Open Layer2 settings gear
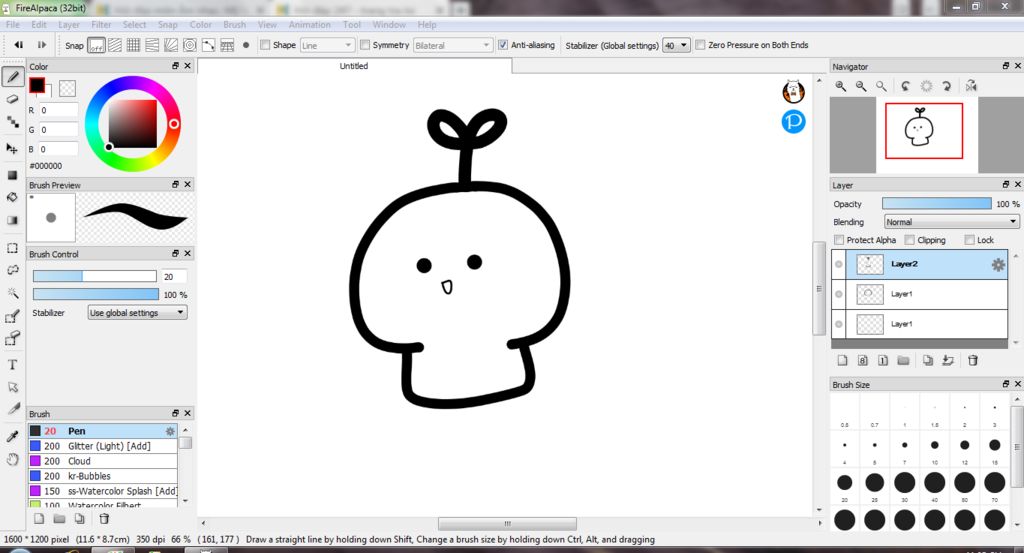This screenshot has width=1024, height=553. coord(998,264)
